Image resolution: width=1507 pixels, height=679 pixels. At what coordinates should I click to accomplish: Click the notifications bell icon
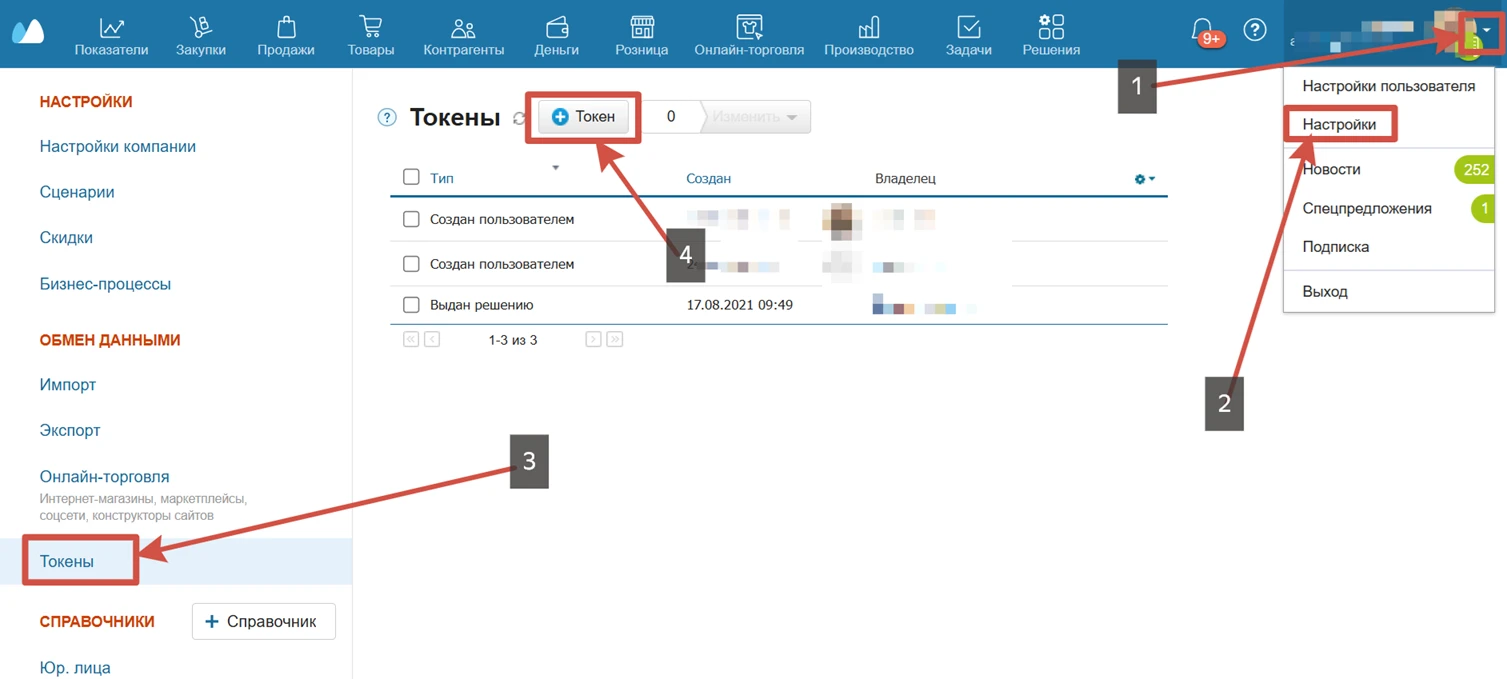coord(1202,30)
